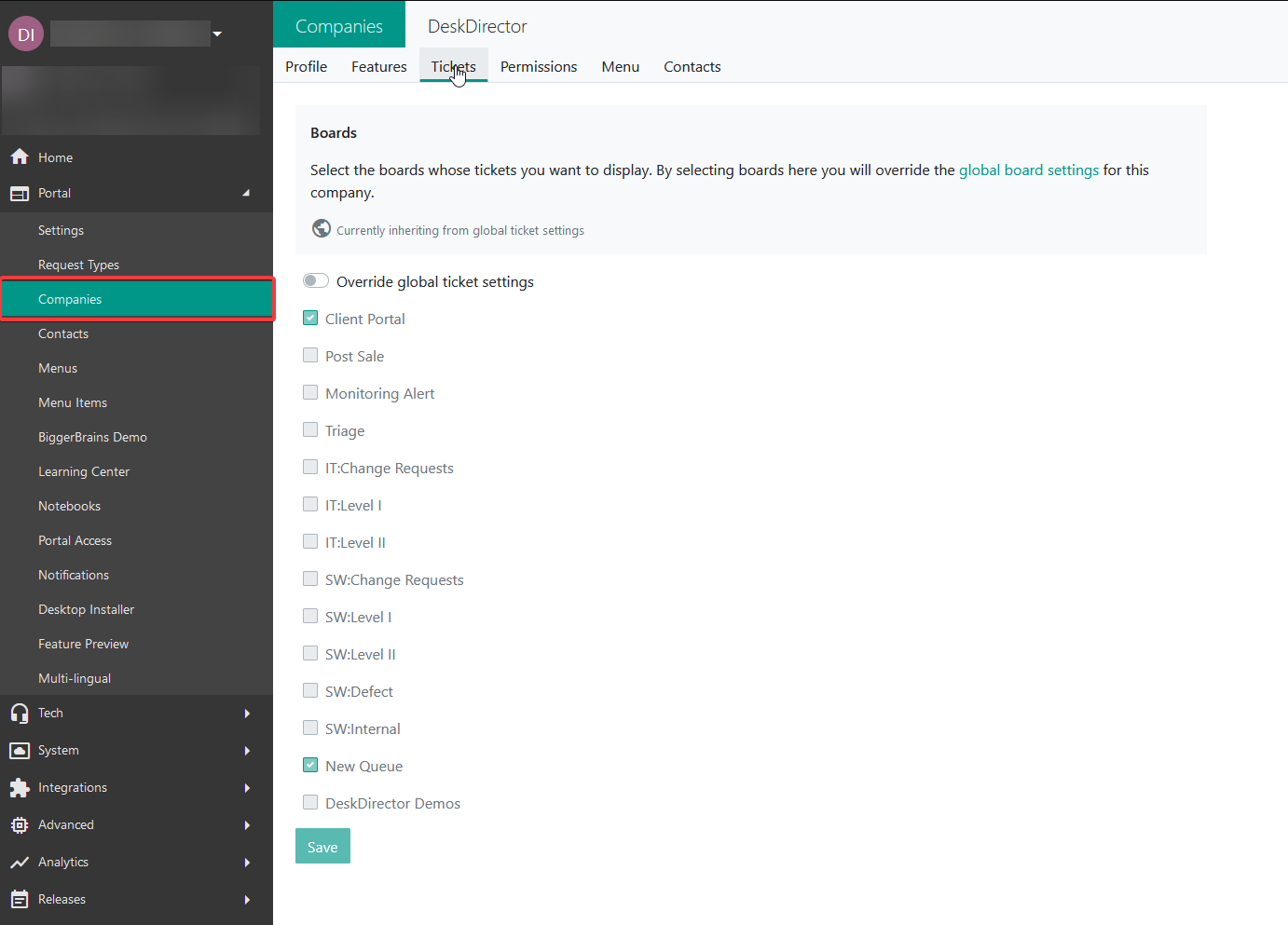Expand the Integrations section arrow
Viewport: 1288px width, 925px height.
click(247, 788)
